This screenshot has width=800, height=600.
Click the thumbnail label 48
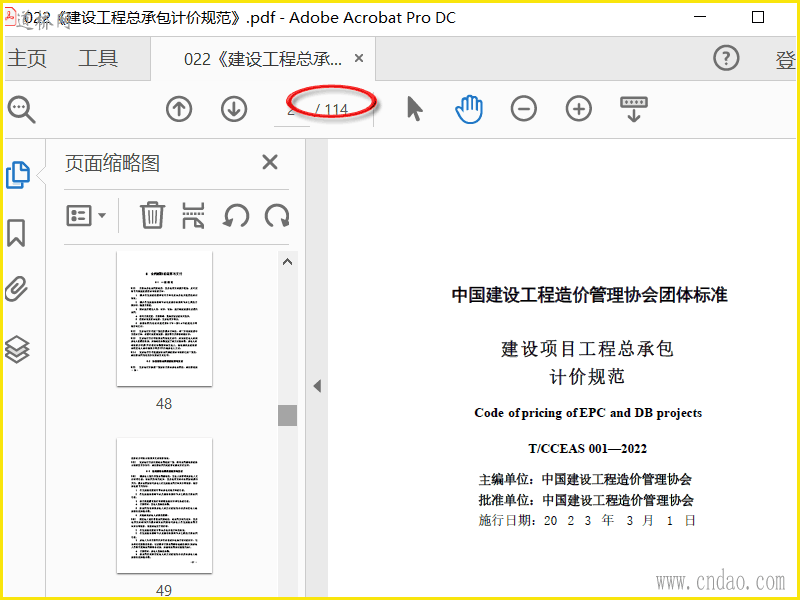pyautogui.click(x=164, y=404)
